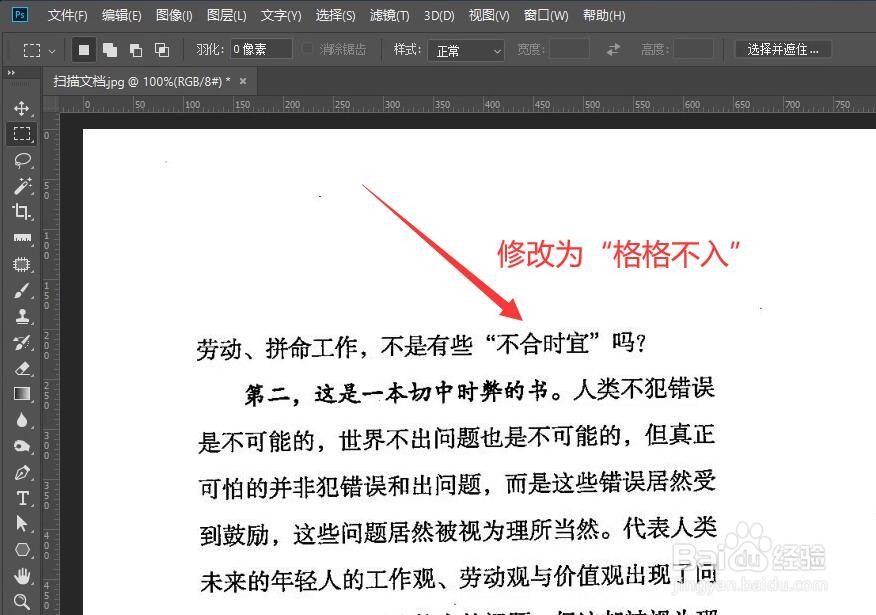Click the 选择并遮住 button

point(783,50)
